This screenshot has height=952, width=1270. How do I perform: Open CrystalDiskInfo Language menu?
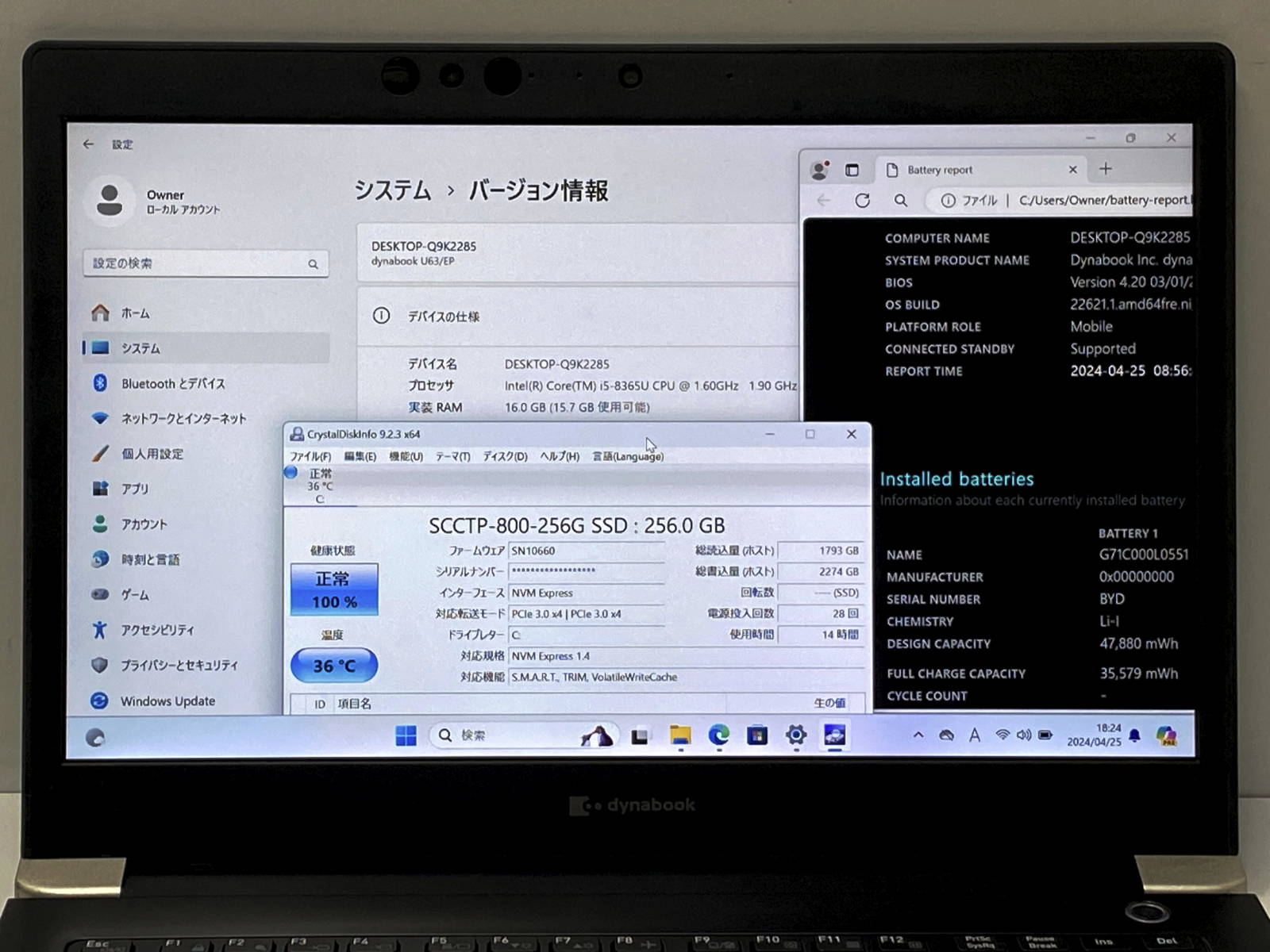point(628,456)
